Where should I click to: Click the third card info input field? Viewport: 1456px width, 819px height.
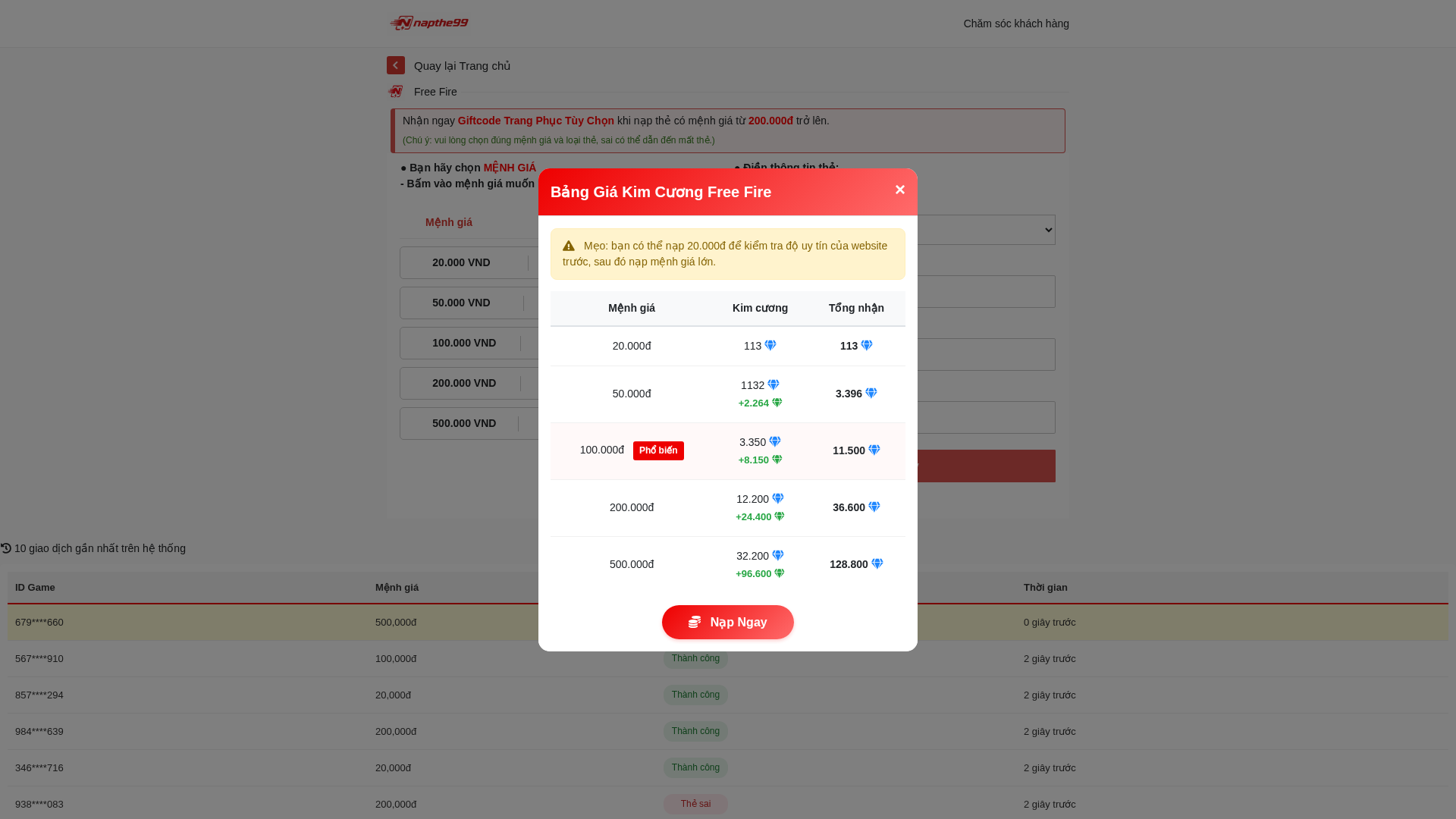click(986, 417)
